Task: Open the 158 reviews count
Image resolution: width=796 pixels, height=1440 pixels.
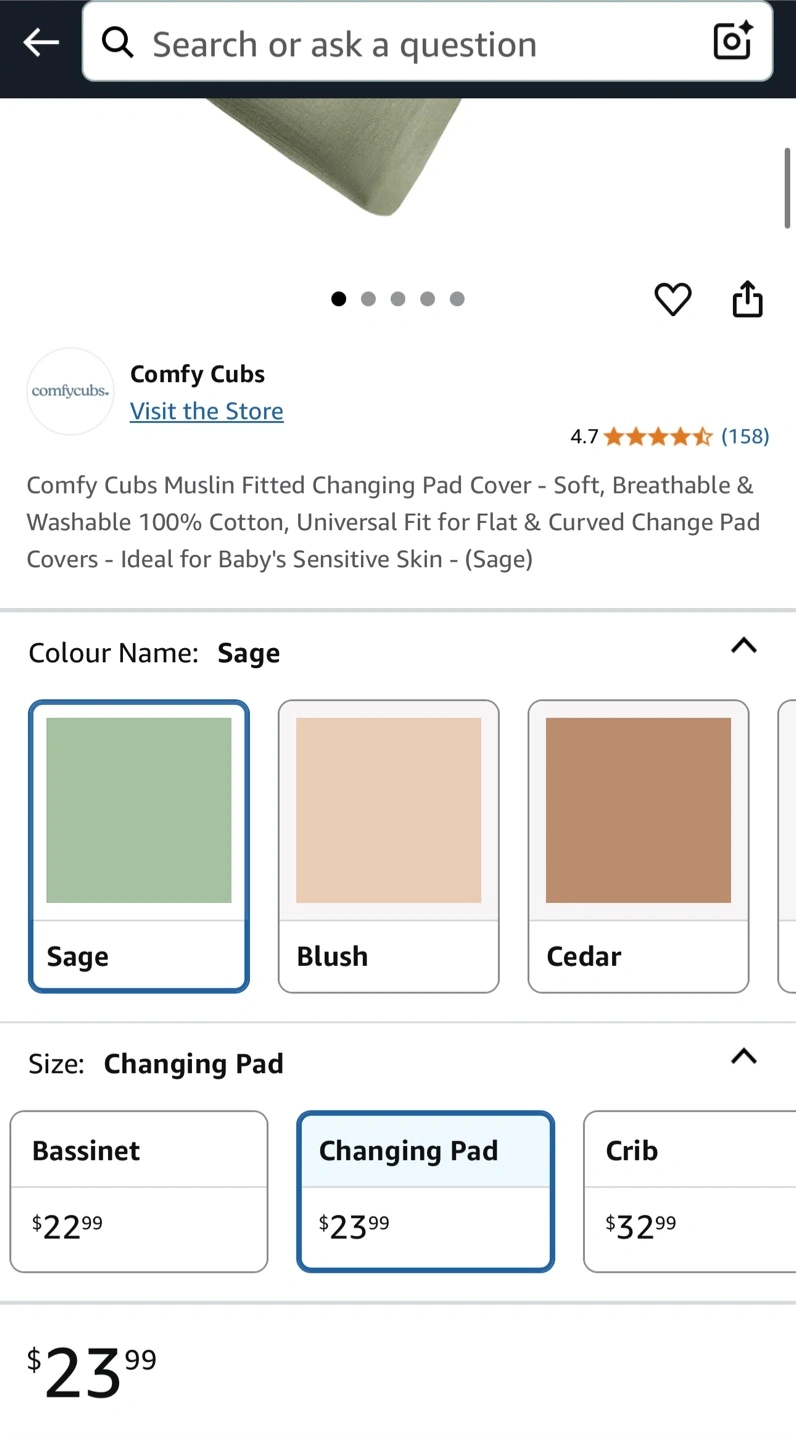Action: pos(745,436)
